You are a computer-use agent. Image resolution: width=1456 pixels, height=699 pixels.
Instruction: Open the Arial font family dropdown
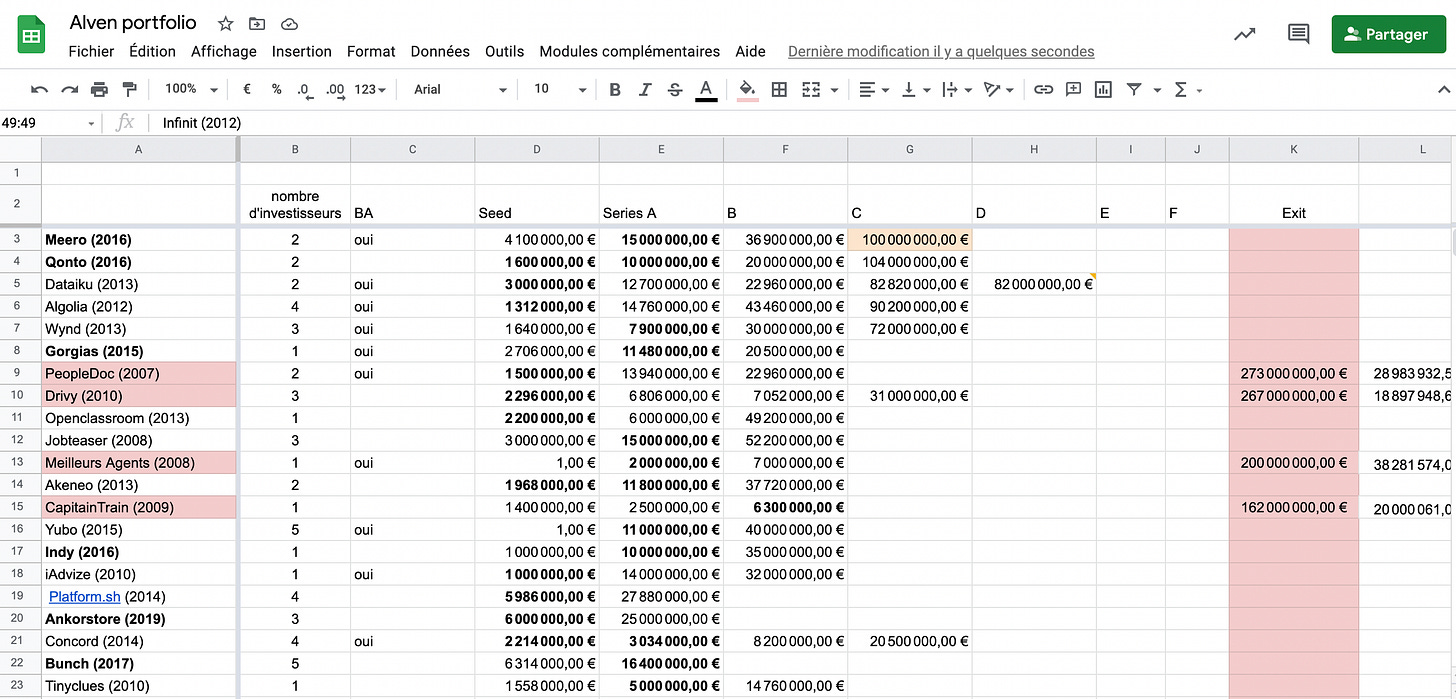click(x=460, y=89)
